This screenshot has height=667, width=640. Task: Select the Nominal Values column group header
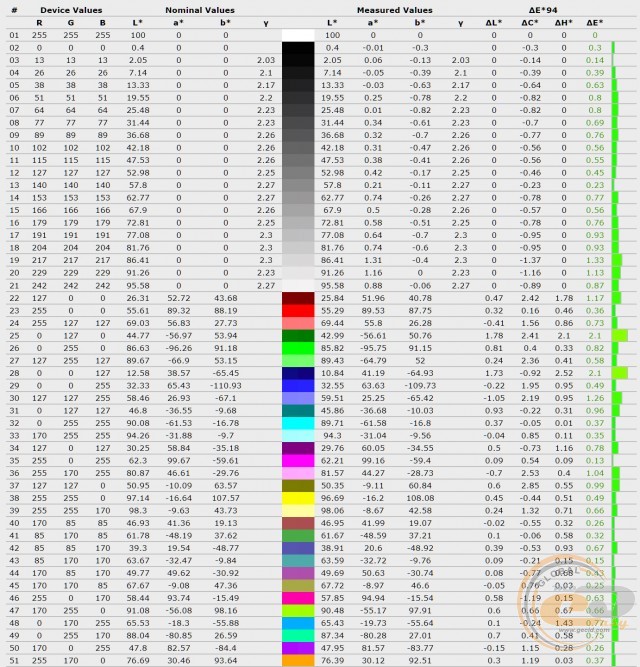point(200,10)
